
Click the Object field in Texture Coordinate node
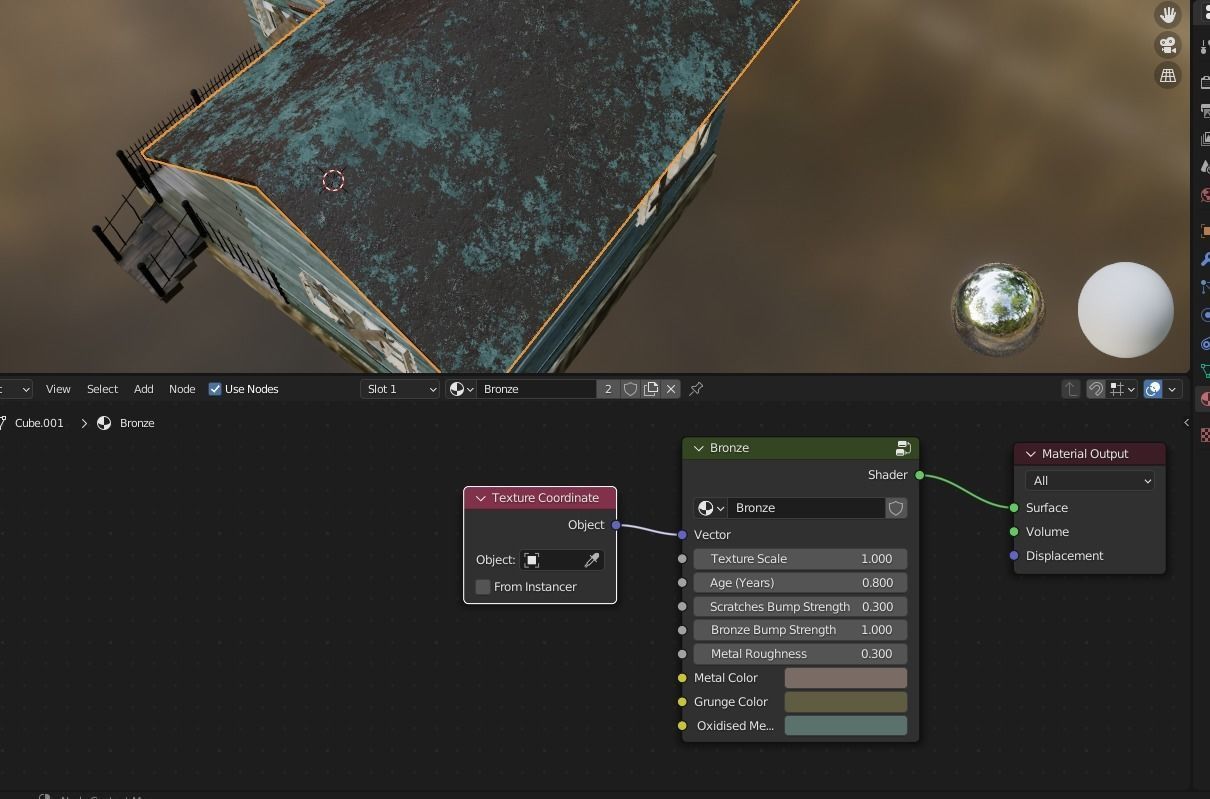pos(562,560)
